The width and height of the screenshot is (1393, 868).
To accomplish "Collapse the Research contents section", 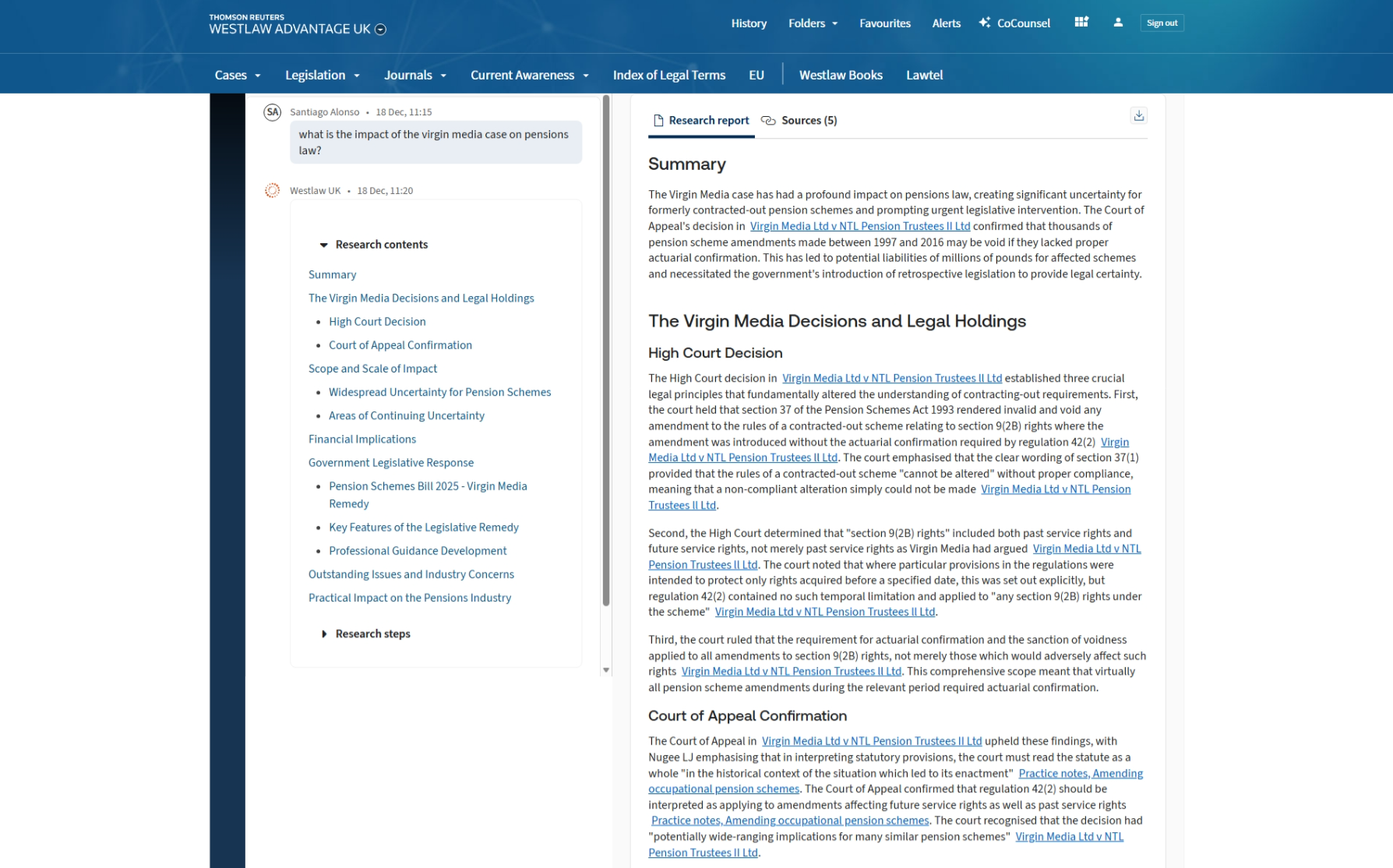I will tap(374, 245).
